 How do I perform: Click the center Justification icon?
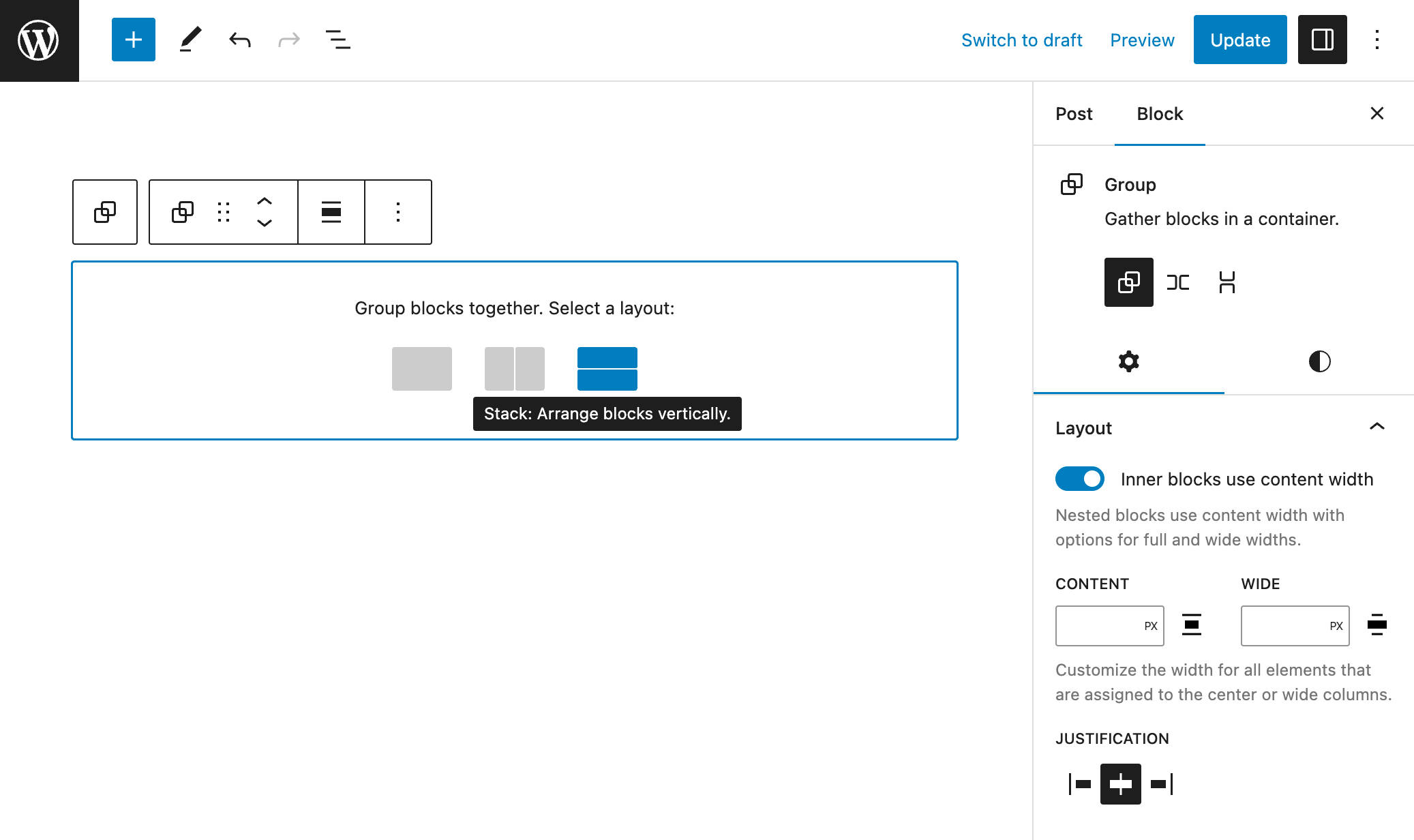[x=1120, y=784]
